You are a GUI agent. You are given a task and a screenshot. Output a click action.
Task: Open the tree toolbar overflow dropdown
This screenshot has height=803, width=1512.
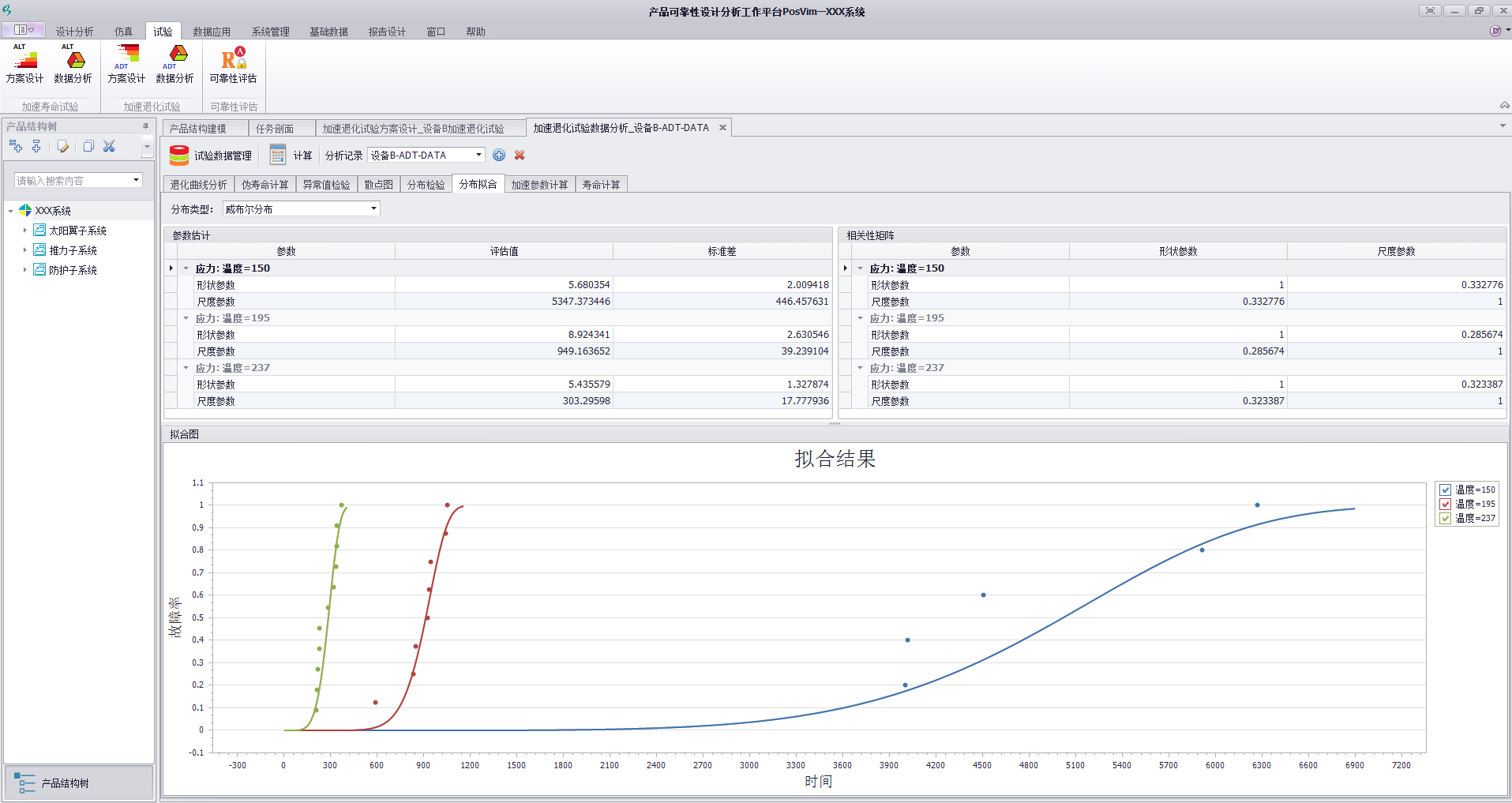(147, 146)
